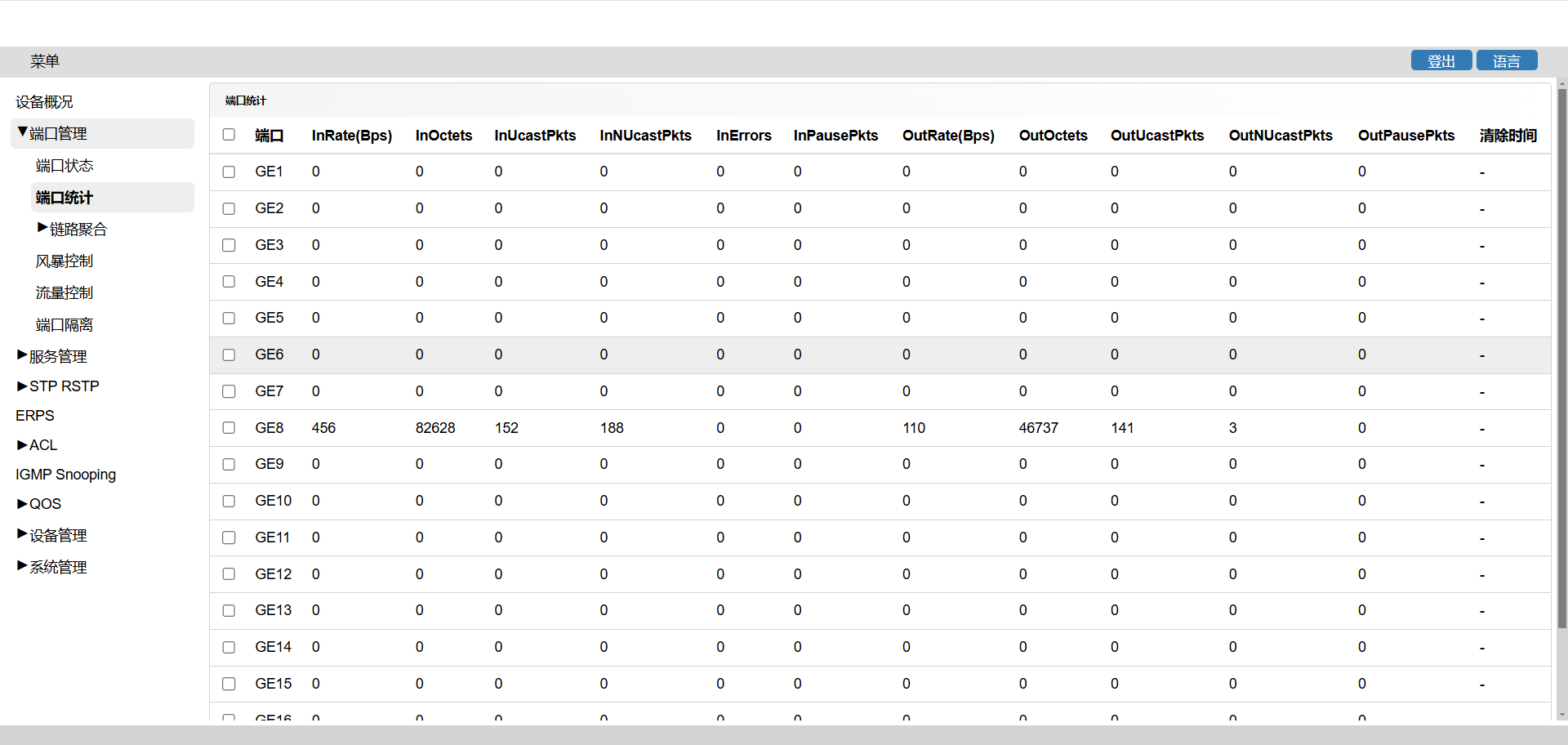
Task: Open the ERPS page
Action: tap(35, 416)
